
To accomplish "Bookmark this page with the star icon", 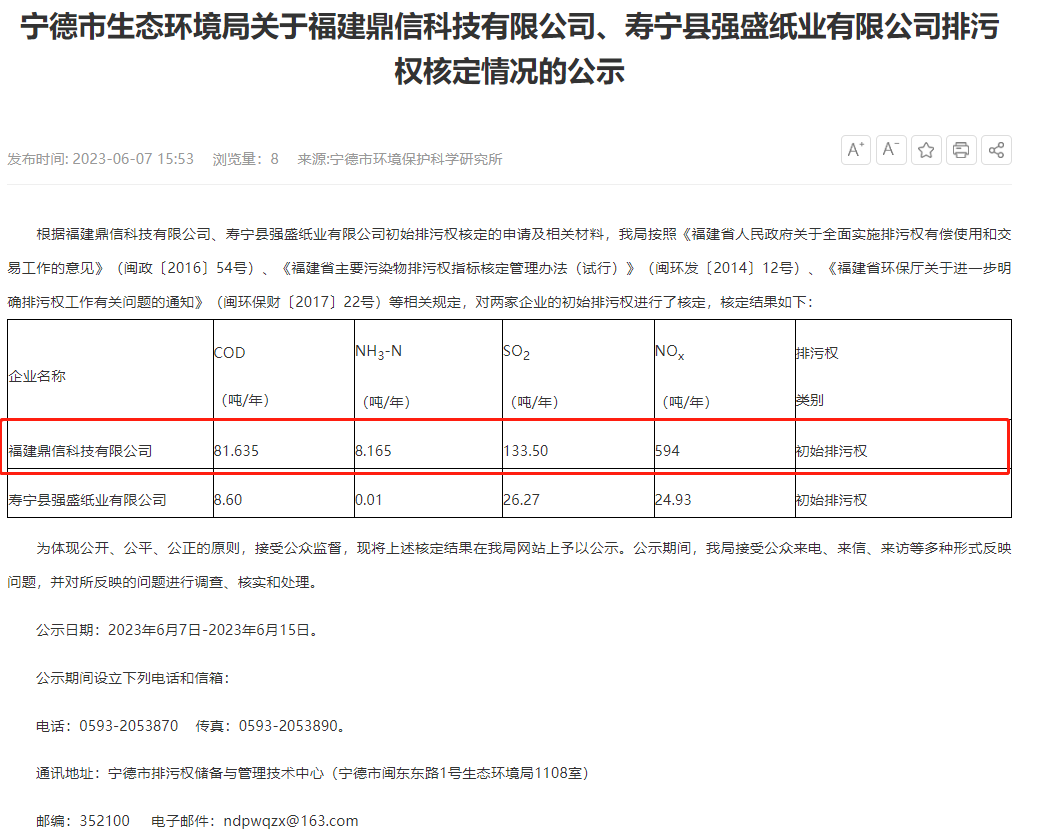I will click(x=926, y=150).
